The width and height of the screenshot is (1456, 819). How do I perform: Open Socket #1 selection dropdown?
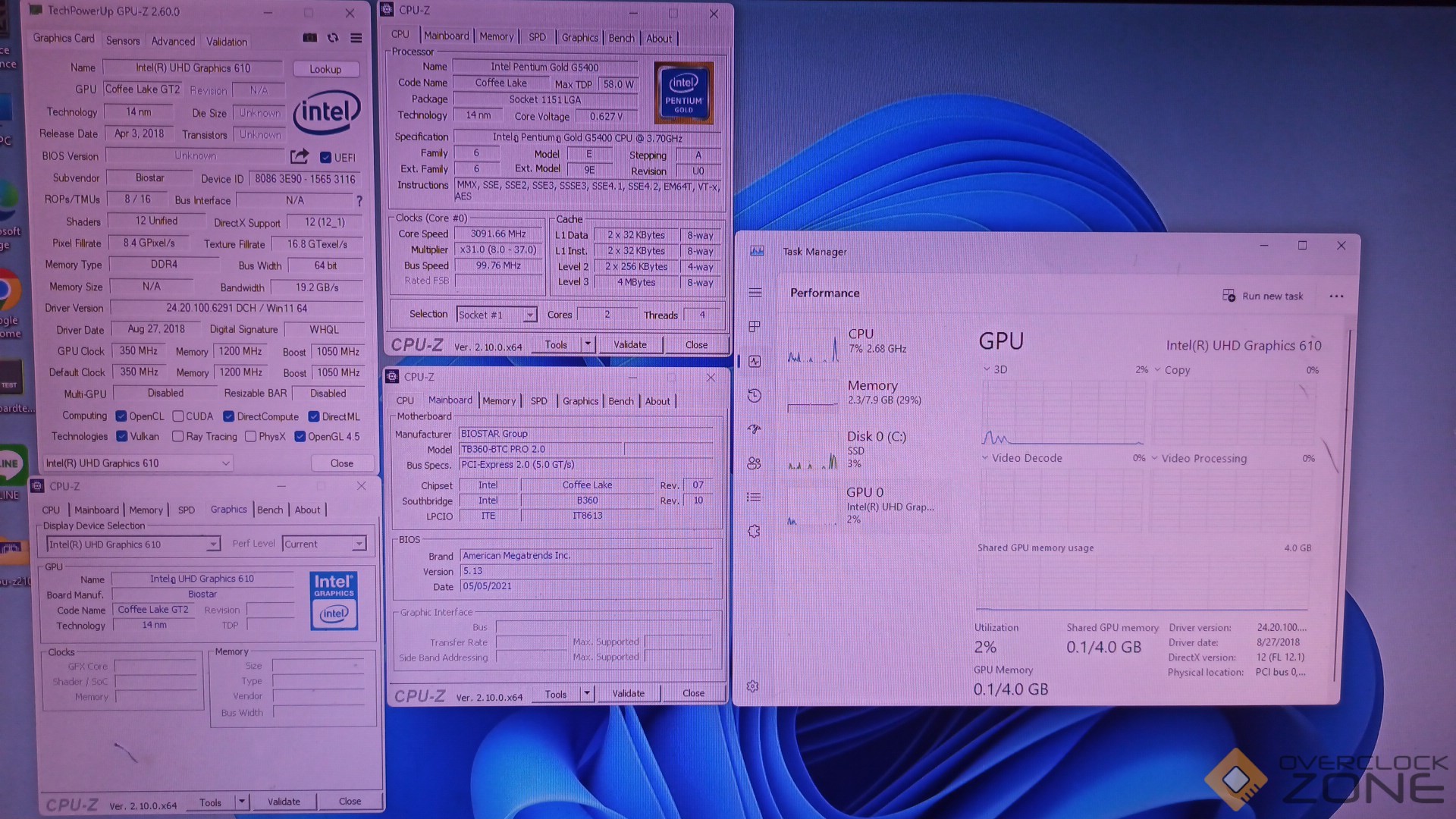pyautogui.click(x=530, y=315)
